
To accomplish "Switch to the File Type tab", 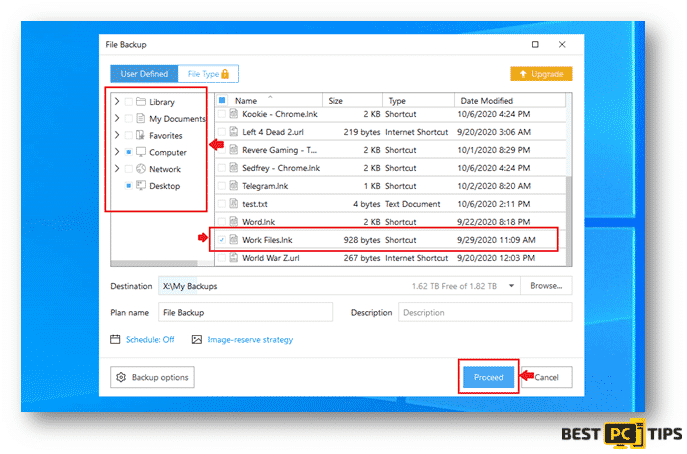I will pos(208,74).
